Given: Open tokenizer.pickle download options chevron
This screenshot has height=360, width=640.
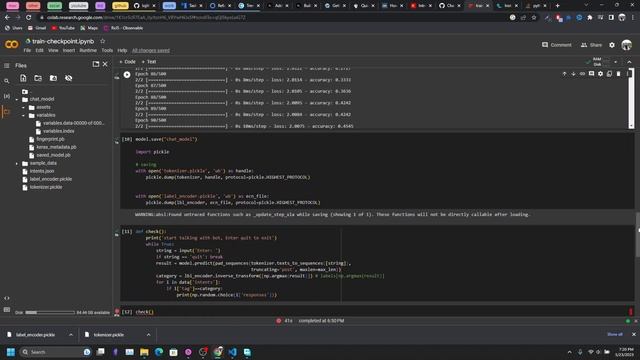Looking at the screenshot, I should click(148, 335).
